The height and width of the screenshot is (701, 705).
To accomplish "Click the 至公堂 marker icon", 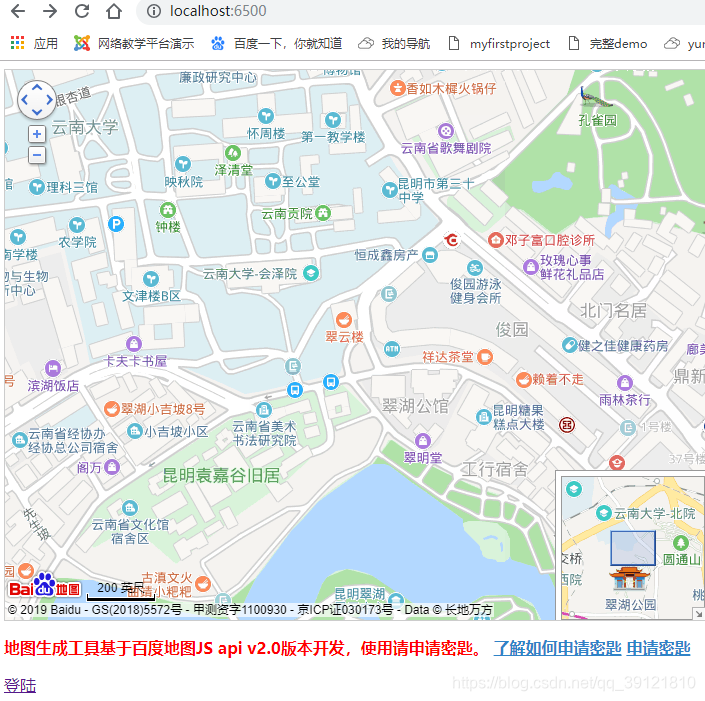I will click(x=272, y=181).
